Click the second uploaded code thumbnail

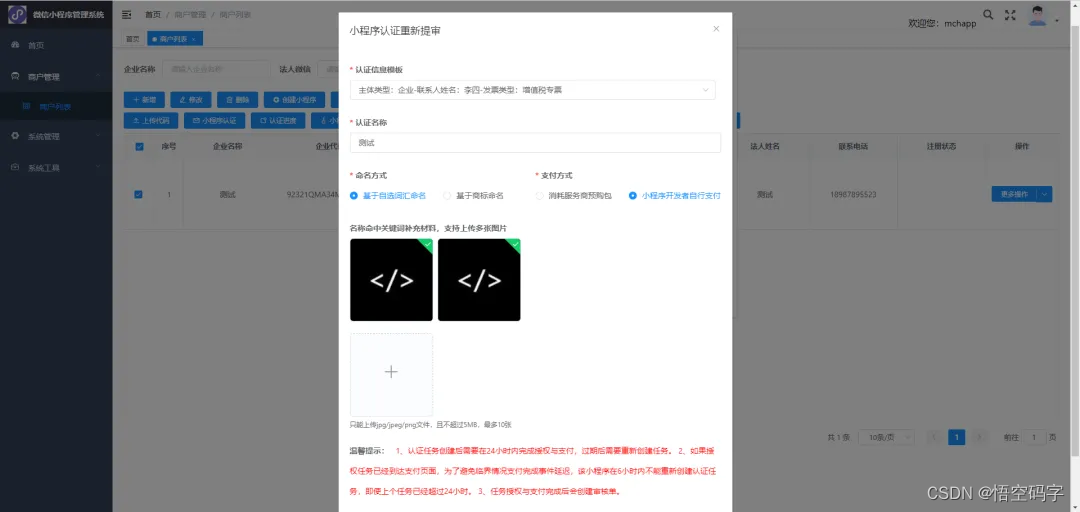point(479,280)
